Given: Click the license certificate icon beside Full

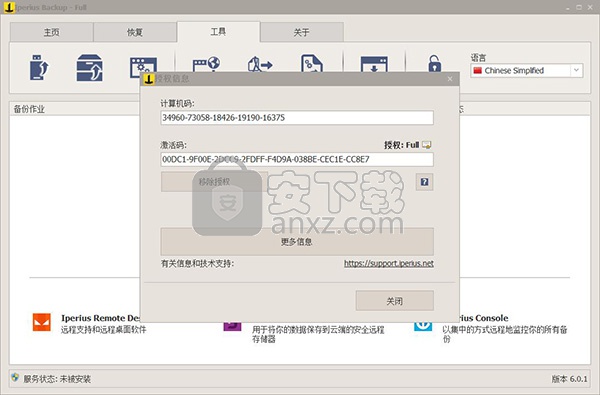Looking at the screenshot, I should click(427, 145).
